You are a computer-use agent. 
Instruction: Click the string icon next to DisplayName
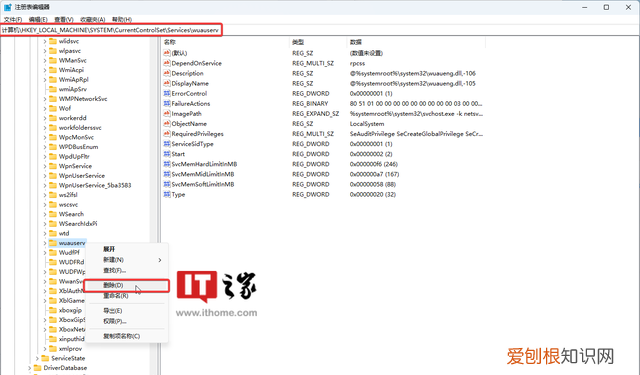click(x=167, y=83)
